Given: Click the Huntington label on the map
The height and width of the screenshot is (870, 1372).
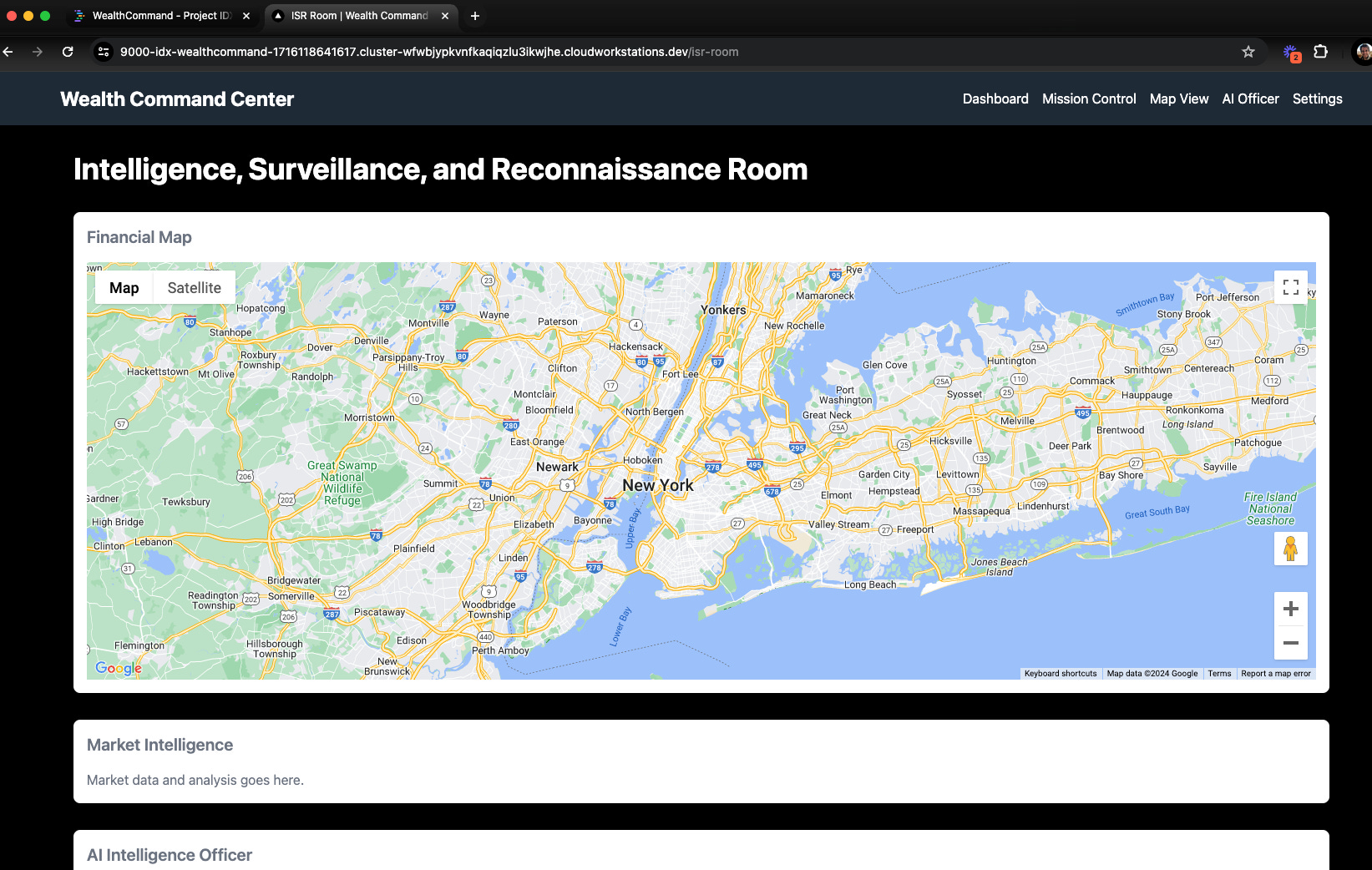Looking at the screenshot, I should coord(1011,361).
